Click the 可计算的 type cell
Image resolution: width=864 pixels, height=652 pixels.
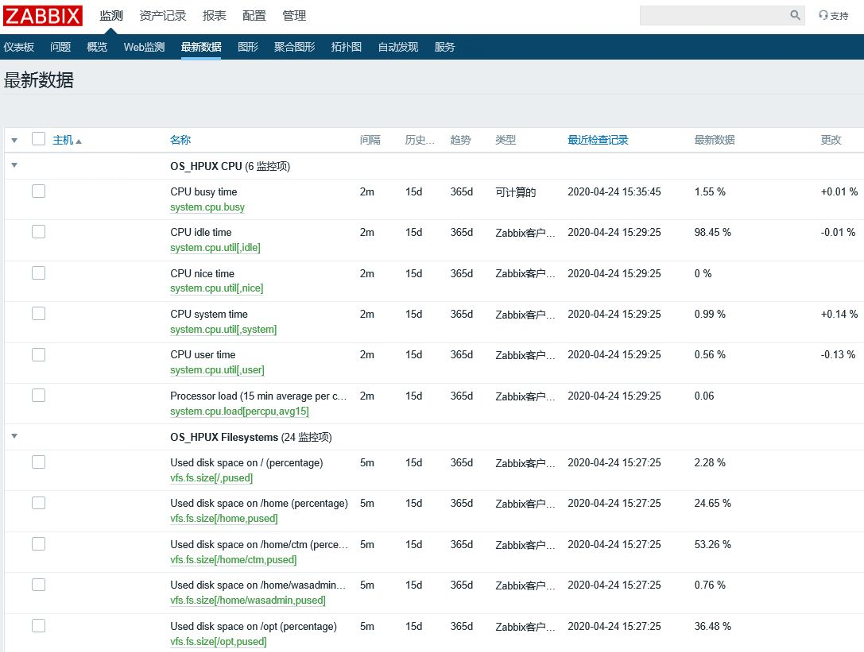pos(515,192)
